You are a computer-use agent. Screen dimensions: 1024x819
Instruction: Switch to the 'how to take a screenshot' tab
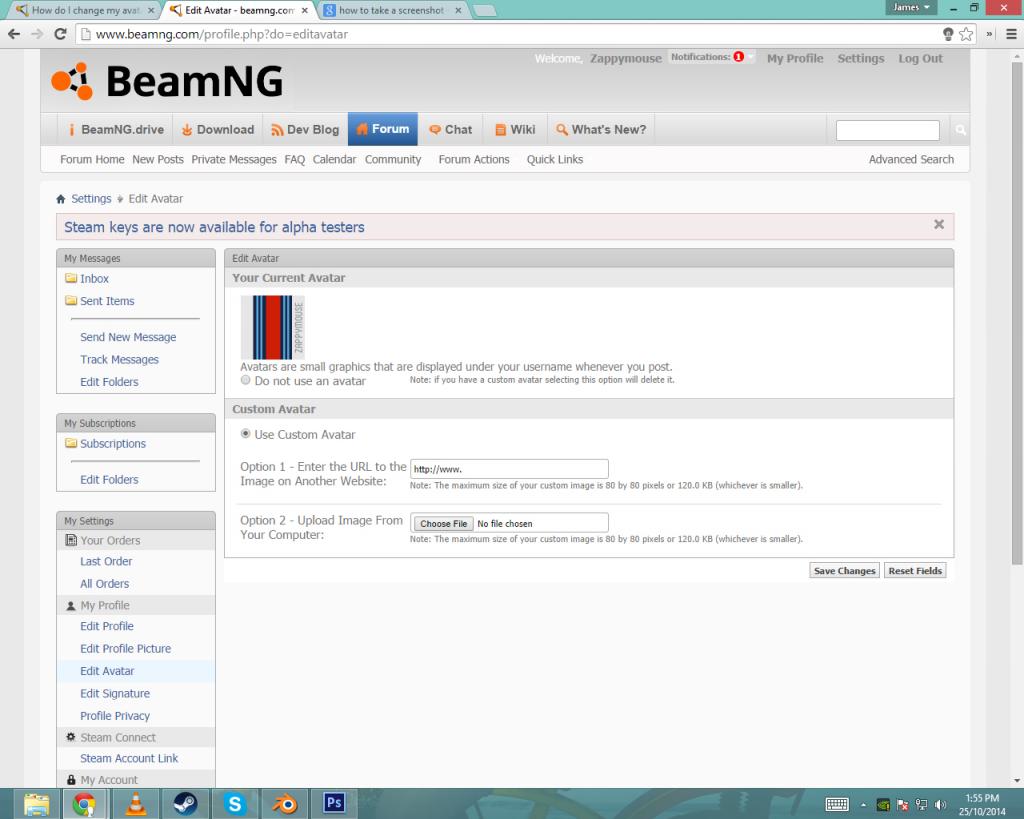point(391,10)
